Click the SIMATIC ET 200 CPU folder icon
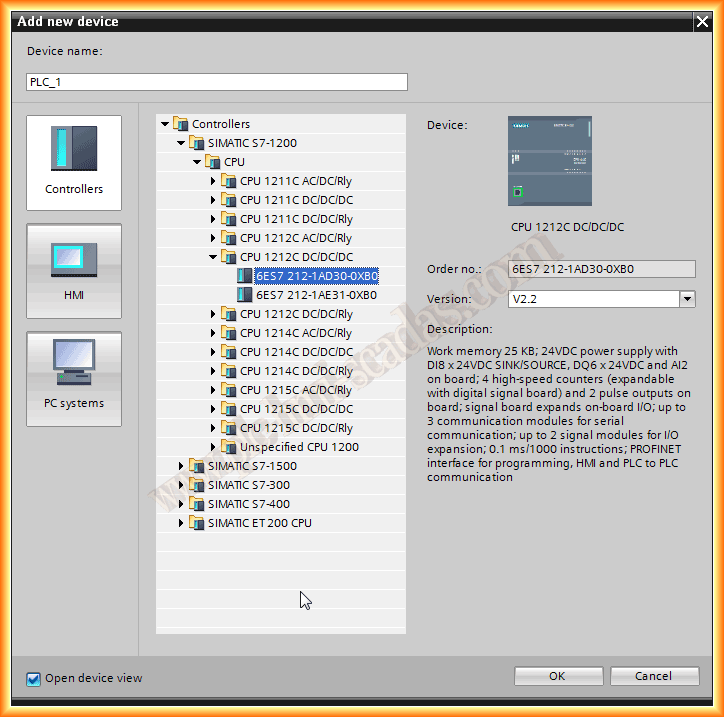The height and width of the screenshot is (717, 724). (197, 523)
